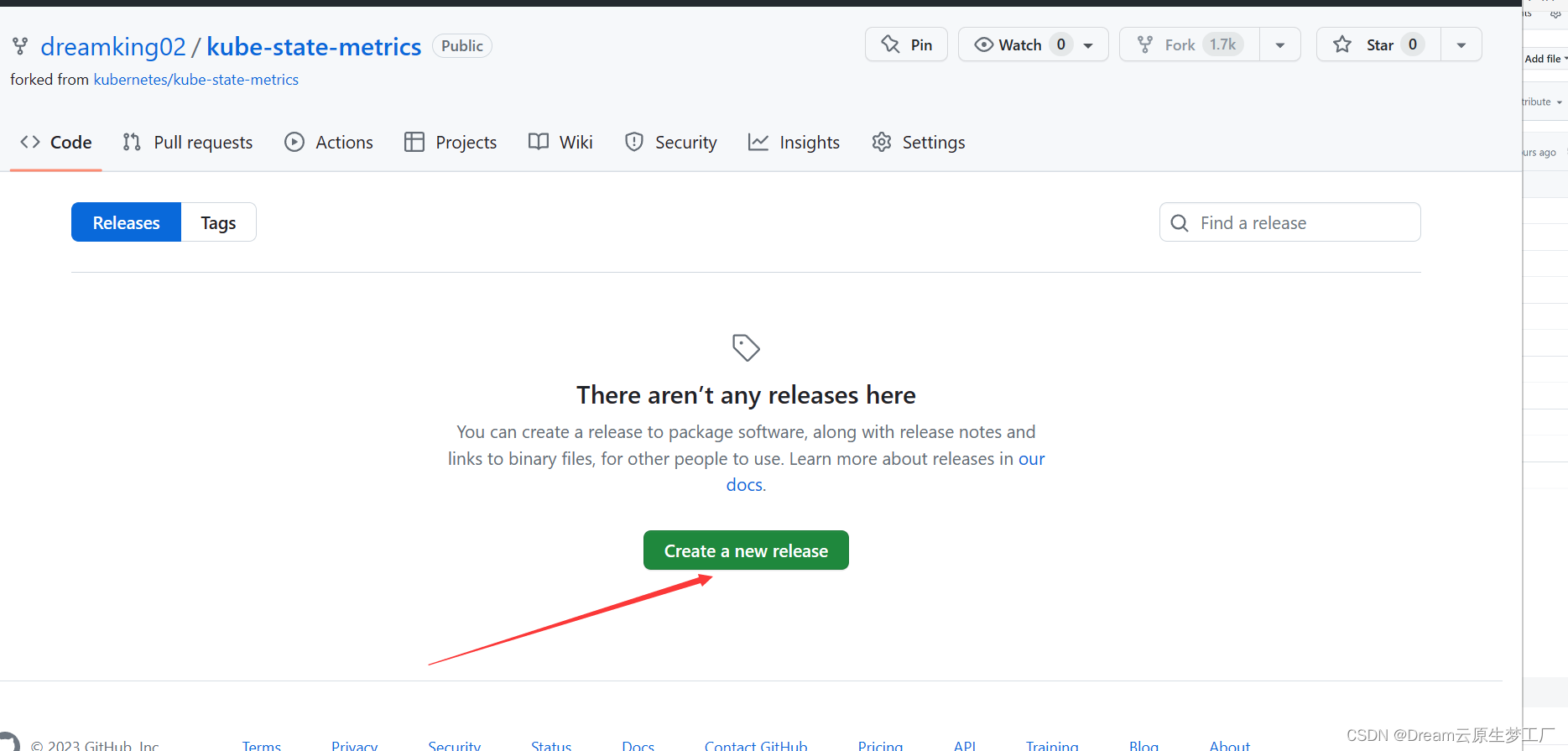
Task: Open the Wiki tab
Action: [x=560, y=143]
